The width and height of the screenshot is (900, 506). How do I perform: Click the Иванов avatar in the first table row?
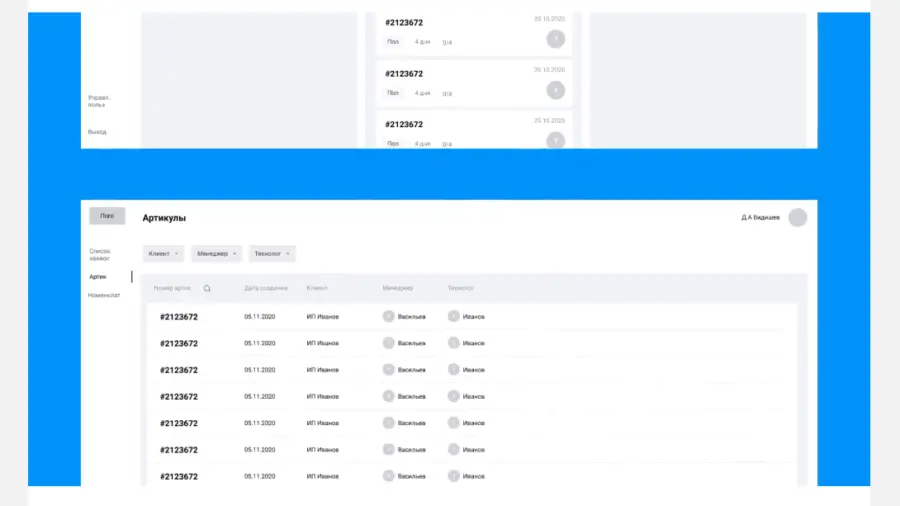(453, 316)
